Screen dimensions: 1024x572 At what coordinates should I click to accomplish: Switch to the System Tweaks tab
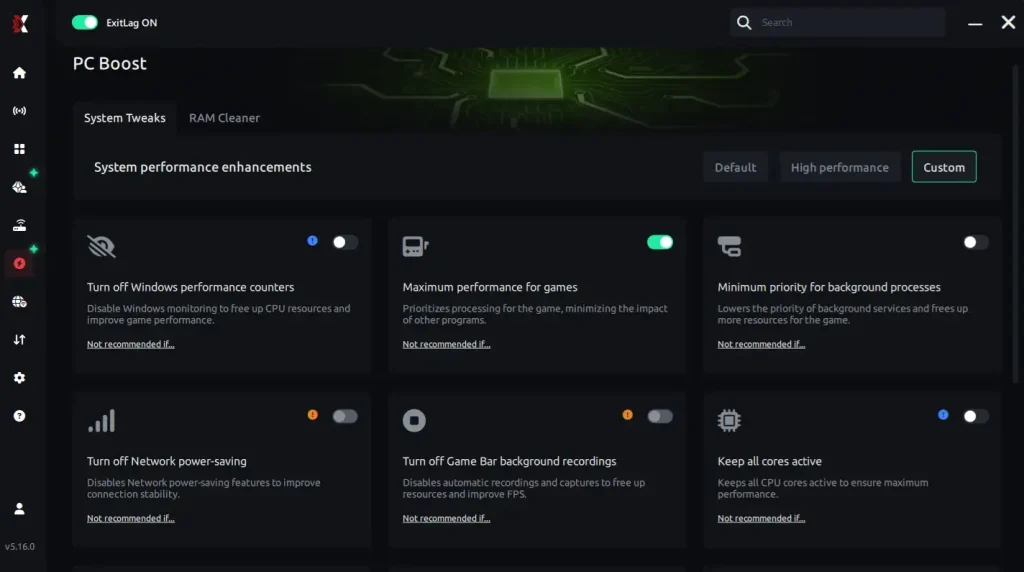[125, 118]
